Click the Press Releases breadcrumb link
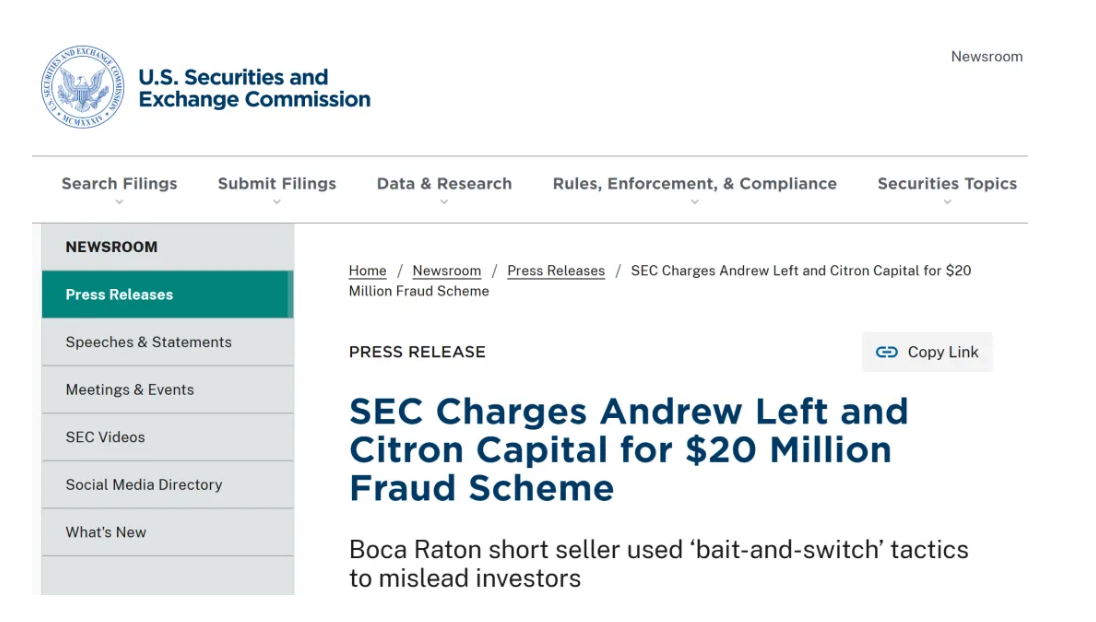1096x622 pixels. click(x=556, y=271)
